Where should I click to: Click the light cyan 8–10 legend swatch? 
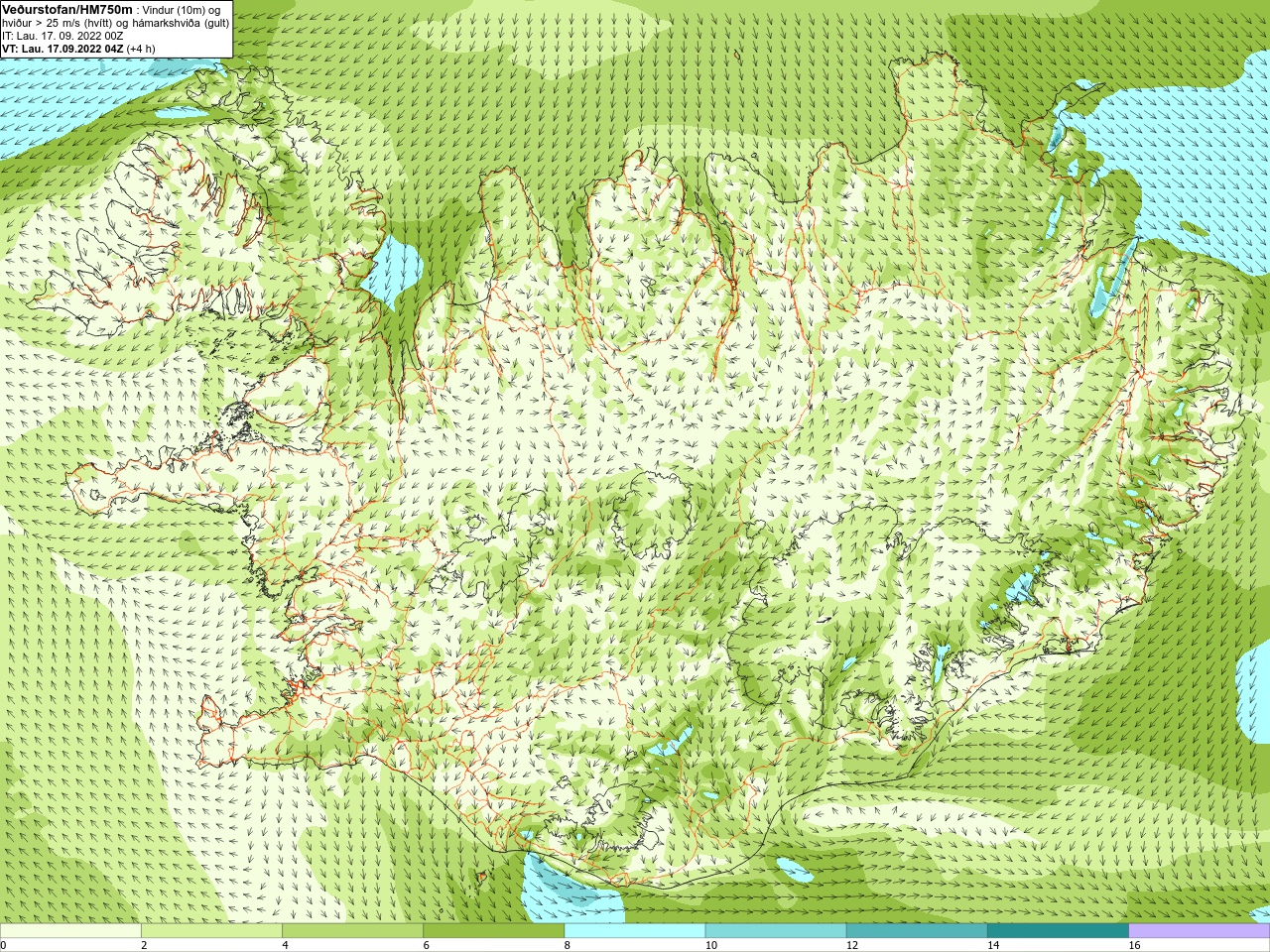click(635, 931)
